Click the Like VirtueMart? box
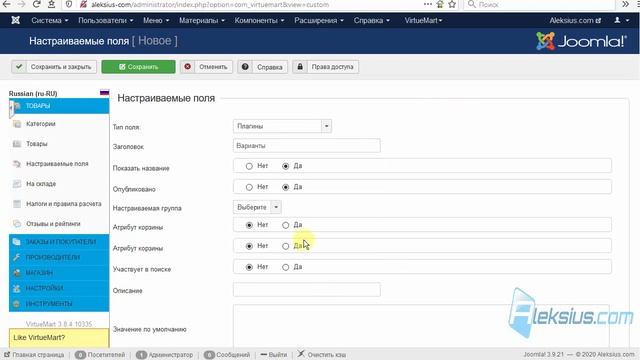640x360 pixels. pyautogui.click(x=59, y=338)
